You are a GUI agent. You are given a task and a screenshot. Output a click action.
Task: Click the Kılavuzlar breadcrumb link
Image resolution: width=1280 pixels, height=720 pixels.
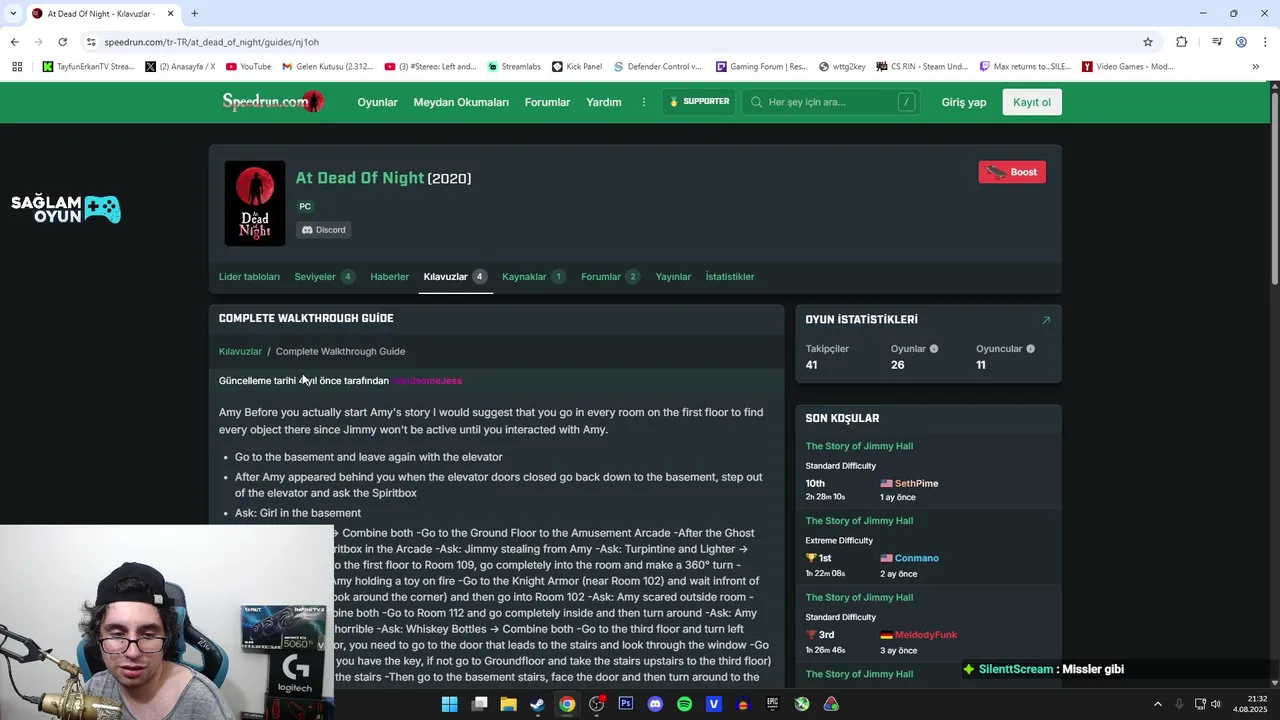click(x=240, y=352)
